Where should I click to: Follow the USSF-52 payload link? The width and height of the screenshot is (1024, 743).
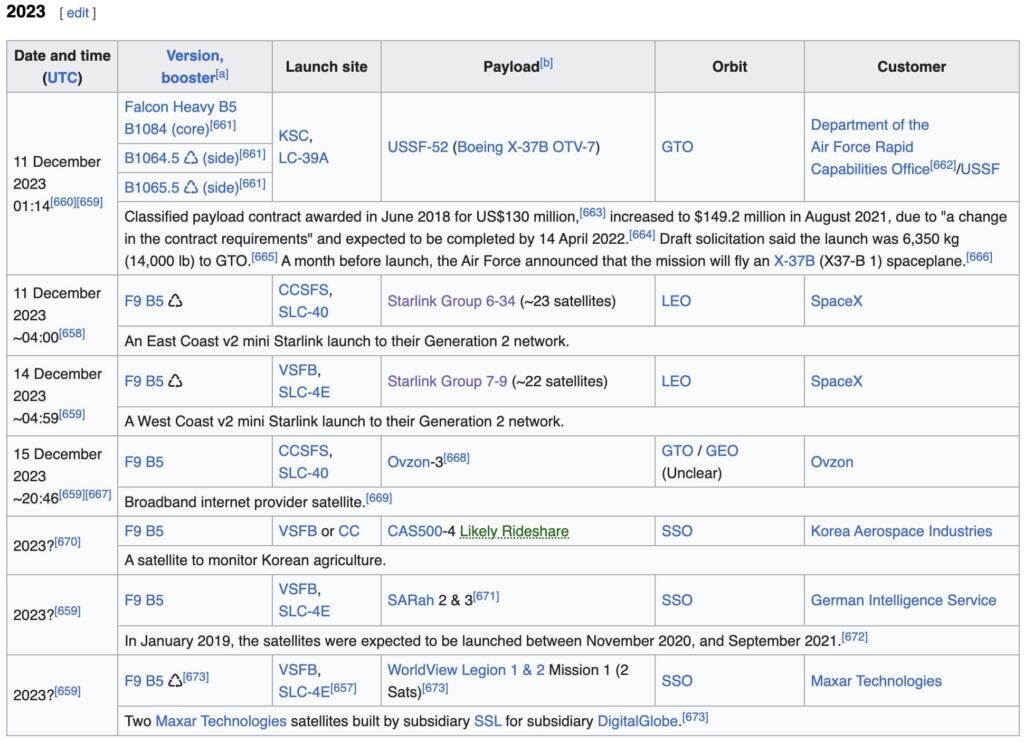pyautogui.click(x=417, y=147)
